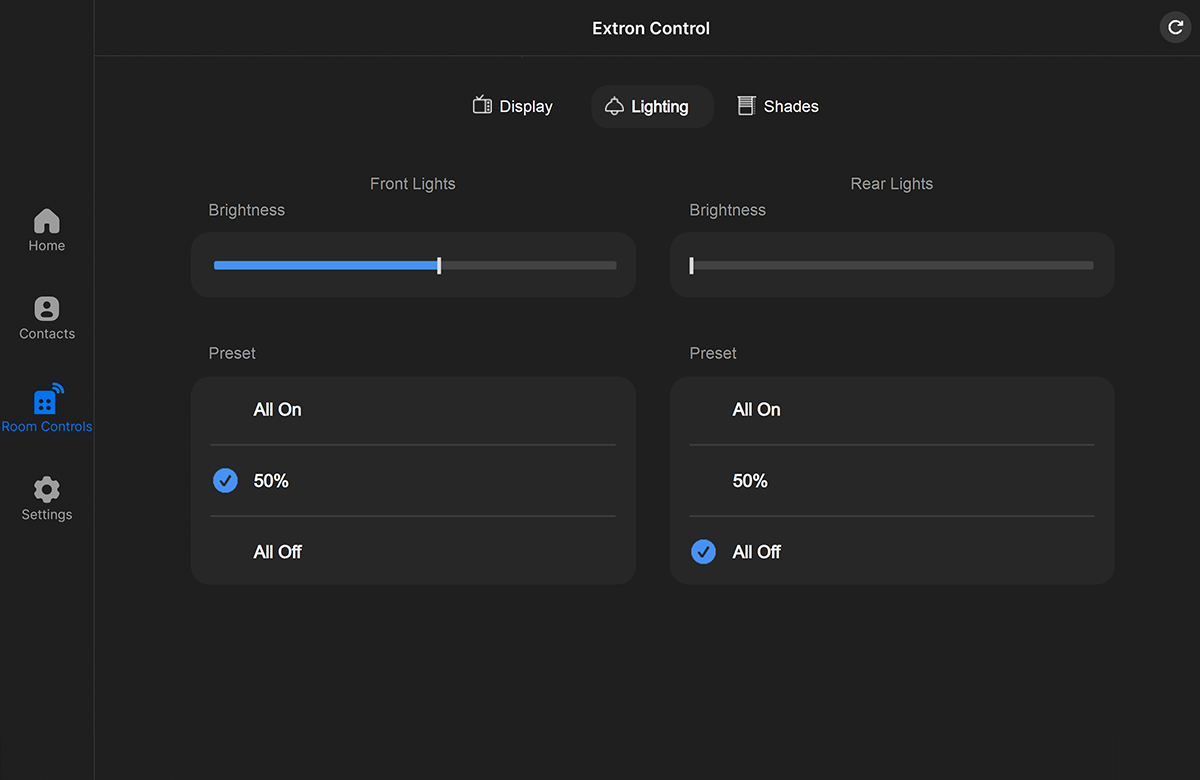The width and height of the screenshot is (1200, 780).
Task: Select the Lighting tab
Action: [x=652, y=106]
